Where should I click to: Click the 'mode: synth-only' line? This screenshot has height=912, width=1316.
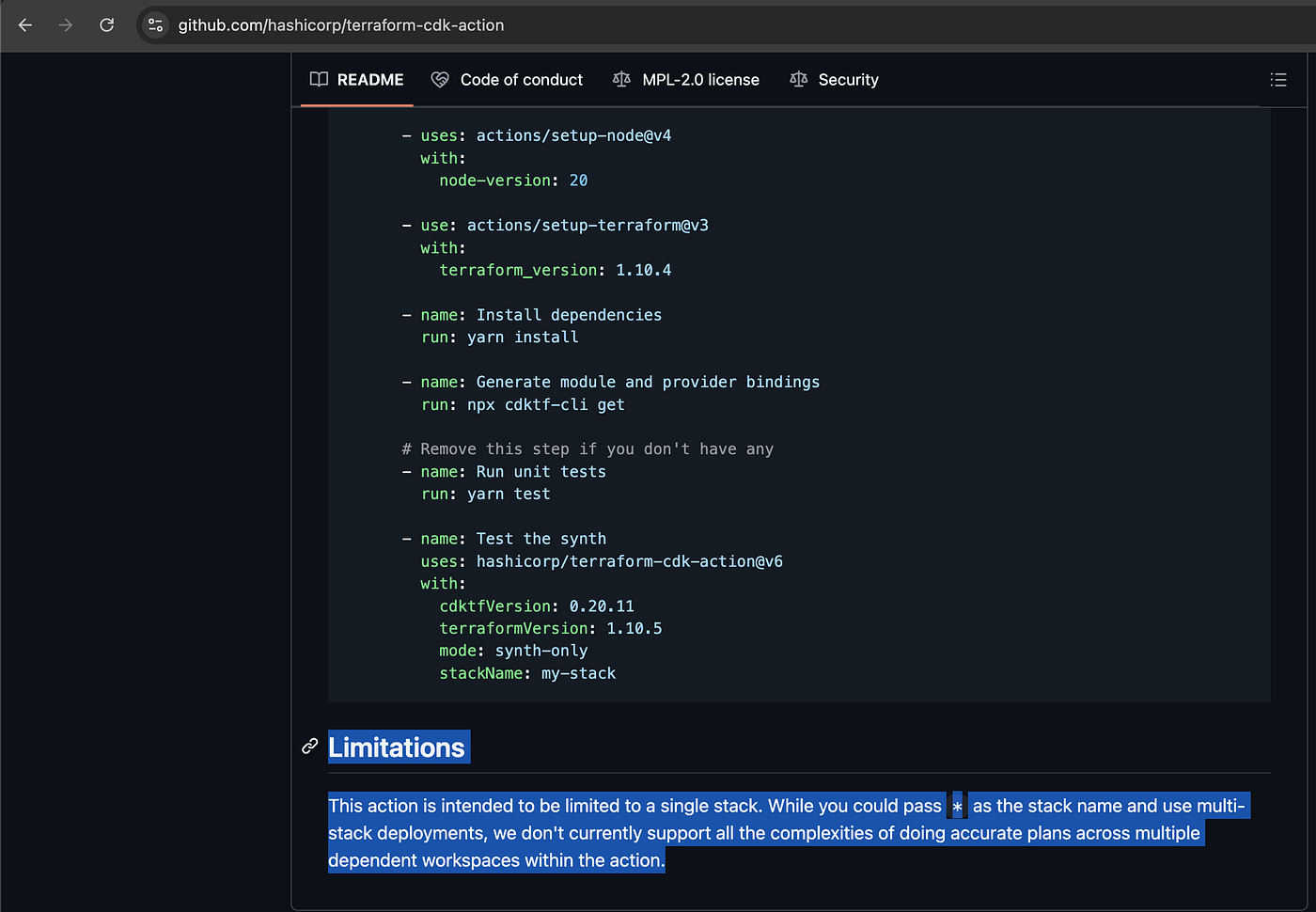[513, 651]
